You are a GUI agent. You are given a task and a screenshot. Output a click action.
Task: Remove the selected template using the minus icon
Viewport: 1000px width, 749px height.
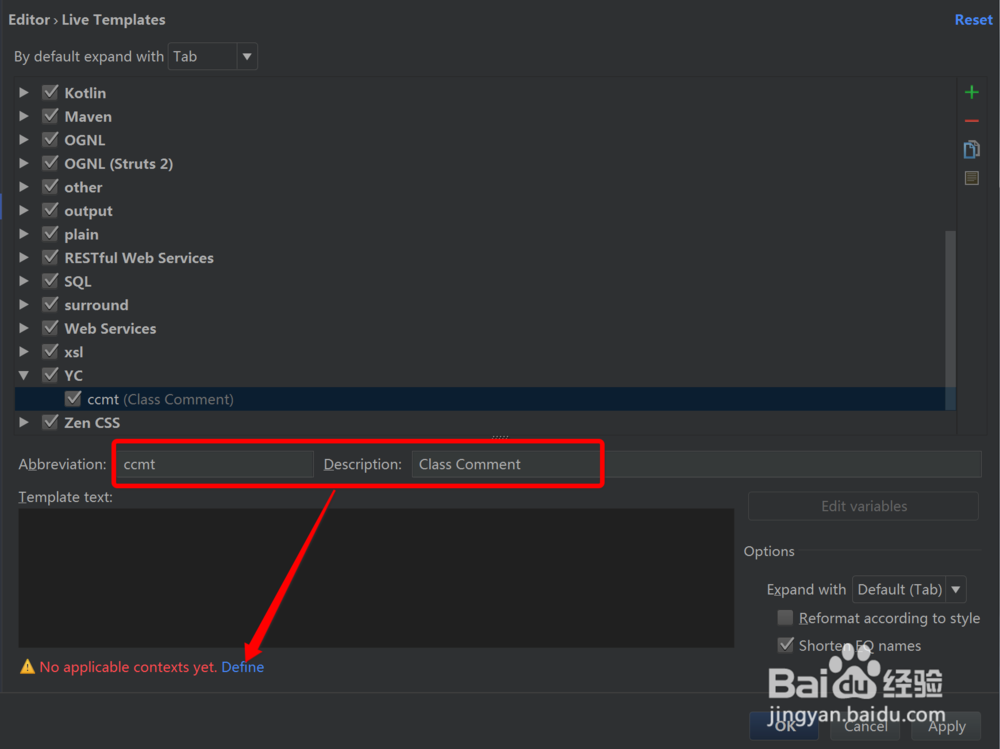(x=971, y=120)
